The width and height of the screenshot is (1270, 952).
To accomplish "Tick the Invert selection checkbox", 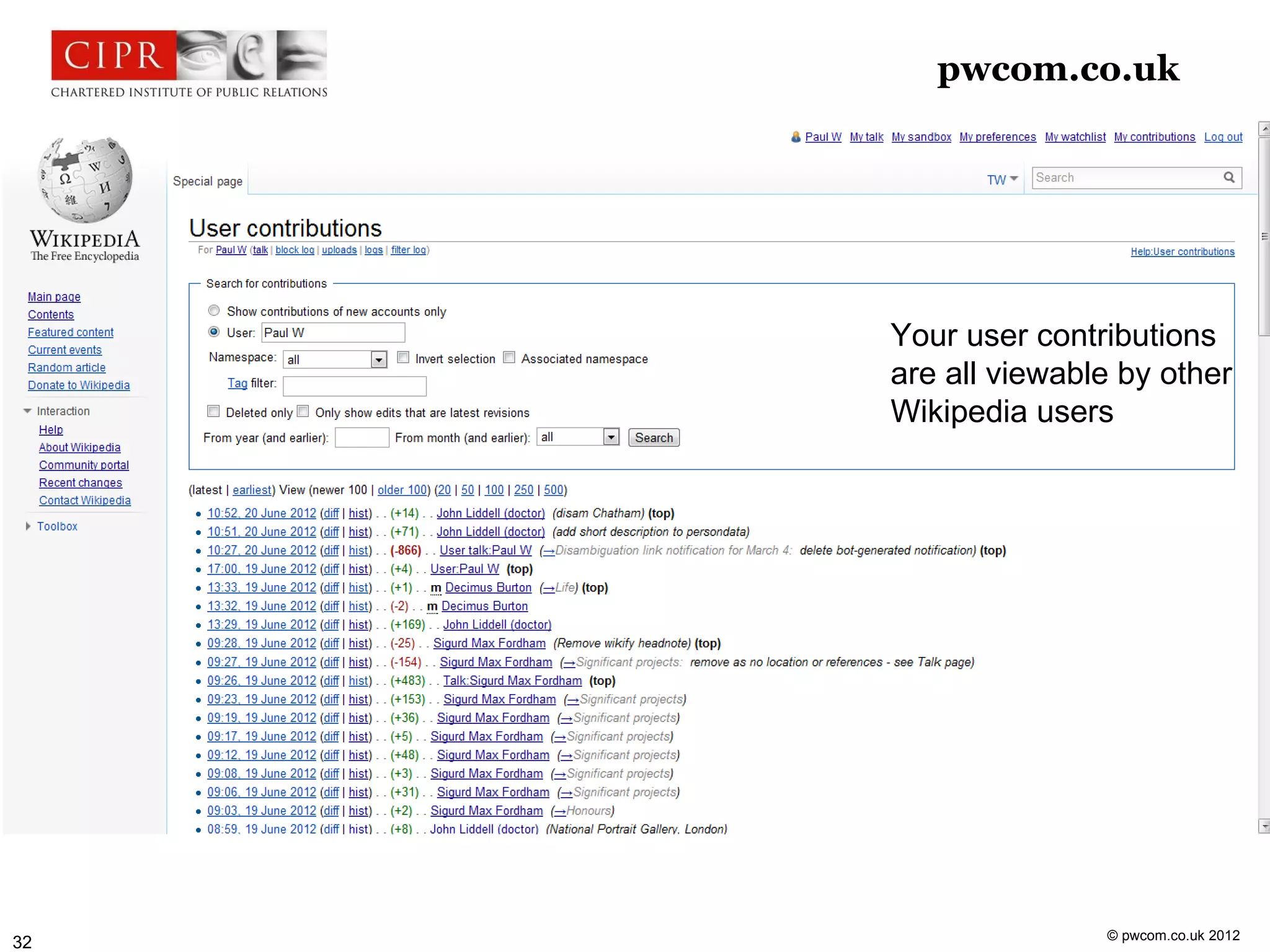I will pos(403,358).
